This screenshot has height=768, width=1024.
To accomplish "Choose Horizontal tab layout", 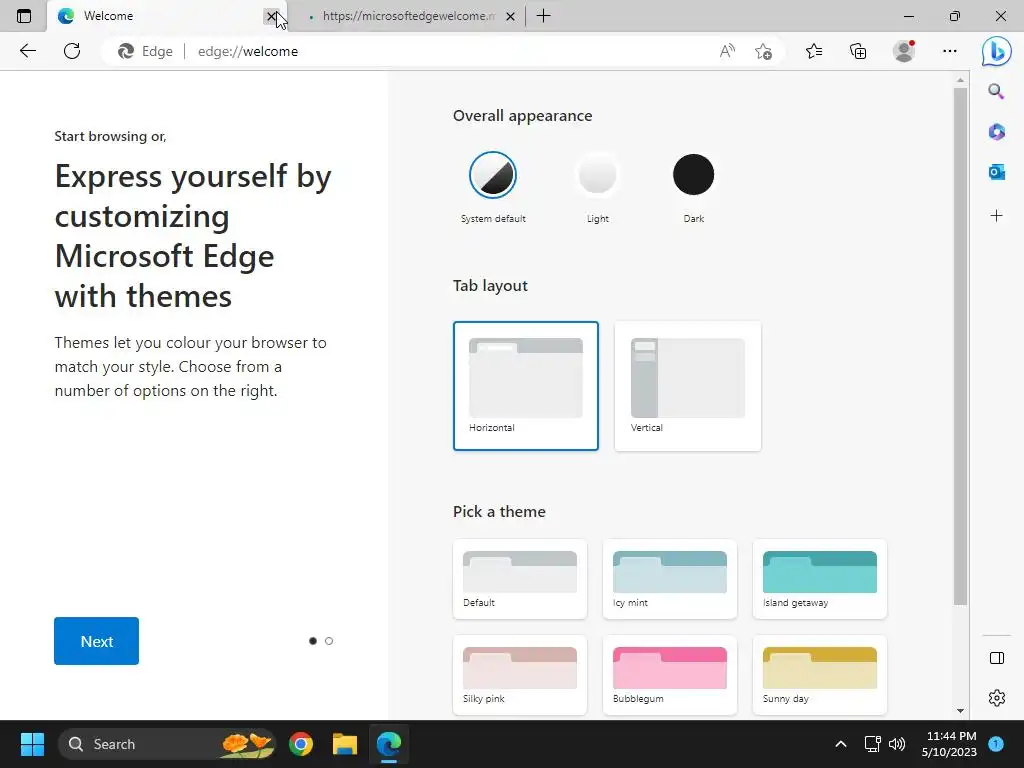I will 526,386.
